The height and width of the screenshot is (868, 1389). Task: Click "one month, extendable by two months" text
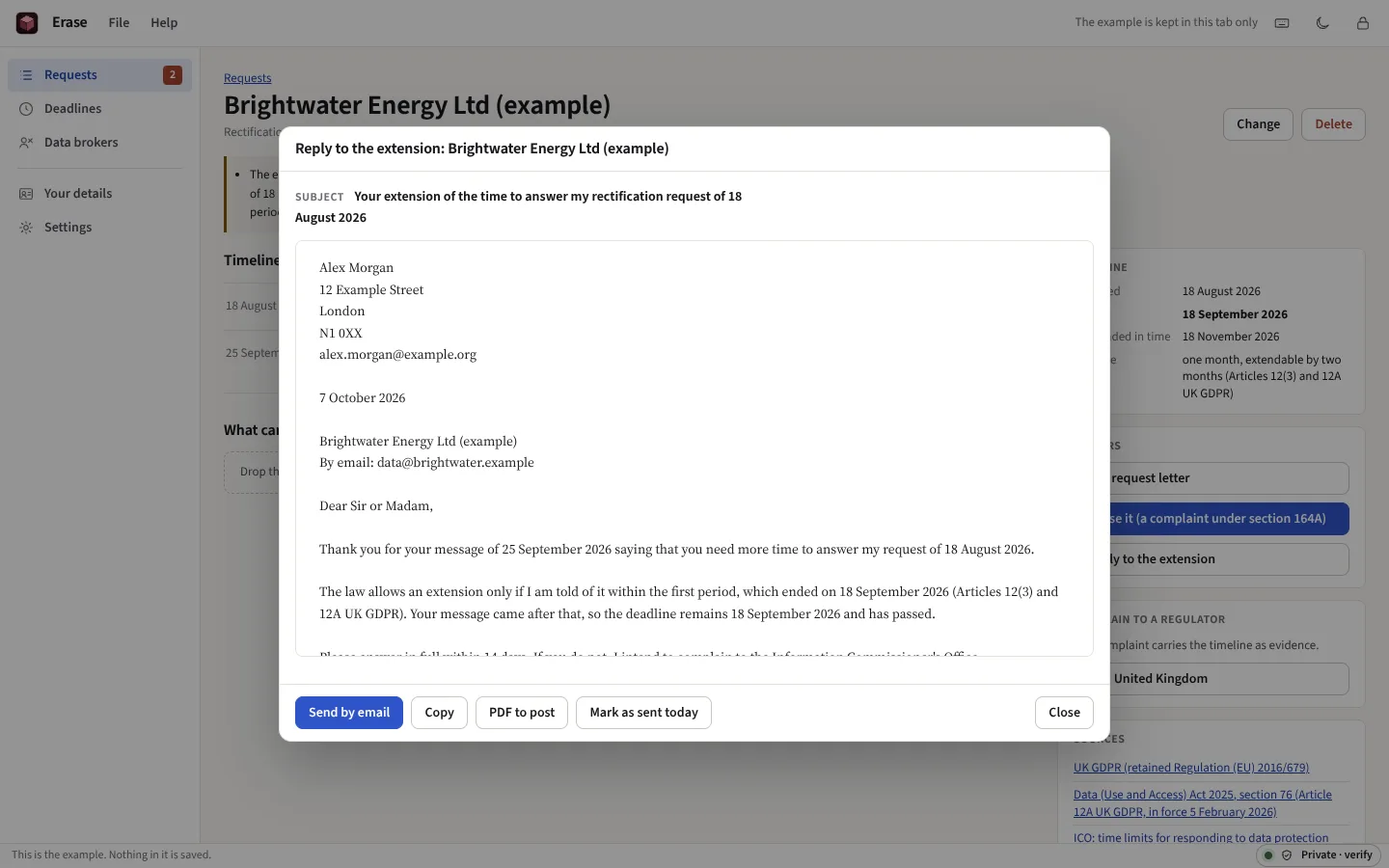[x=1262, y=376]
